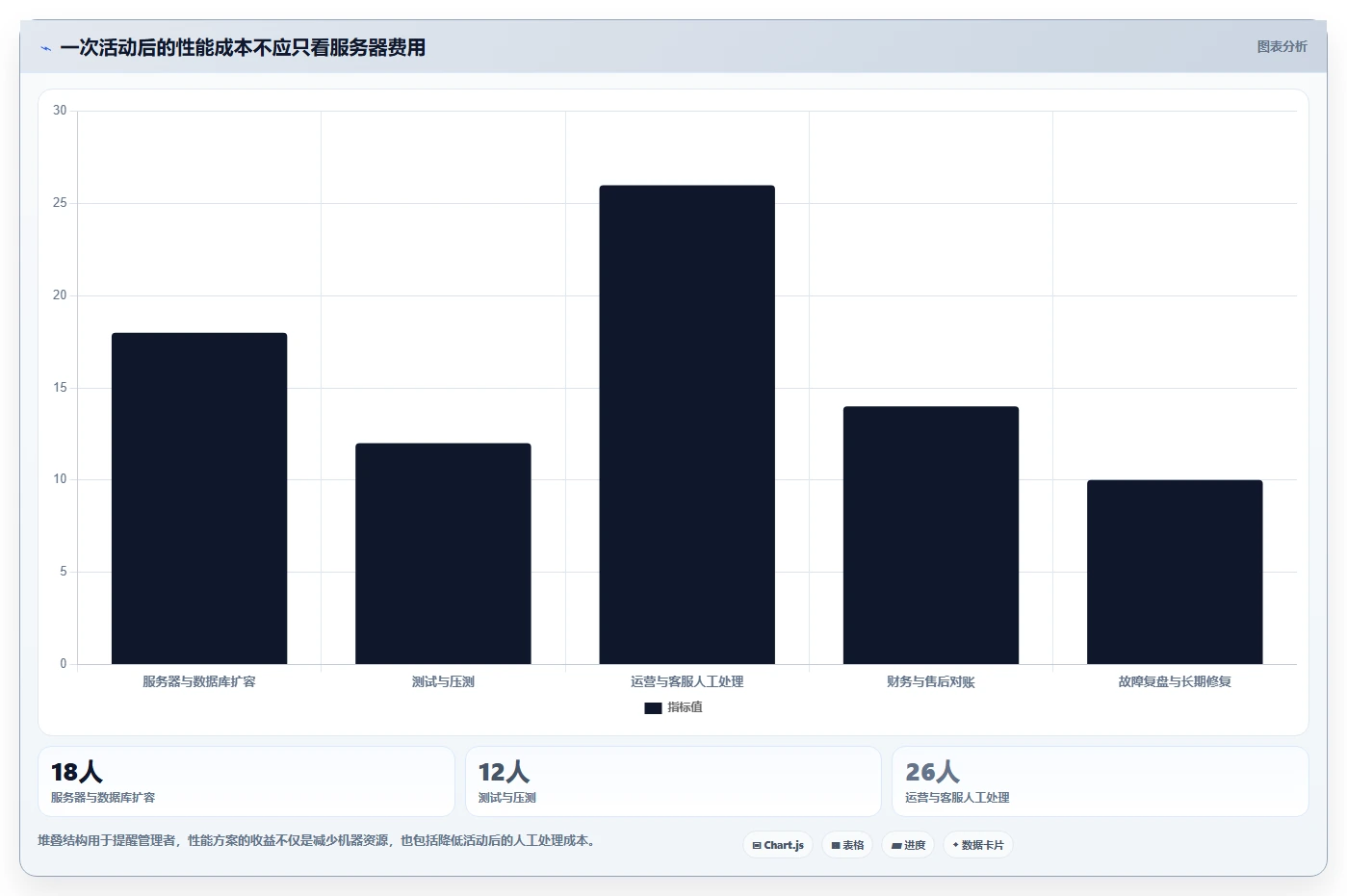The image size is (1347, 896).
Task: Click the 财务与售后对账 bar in chart
Action: pos(931,535)
